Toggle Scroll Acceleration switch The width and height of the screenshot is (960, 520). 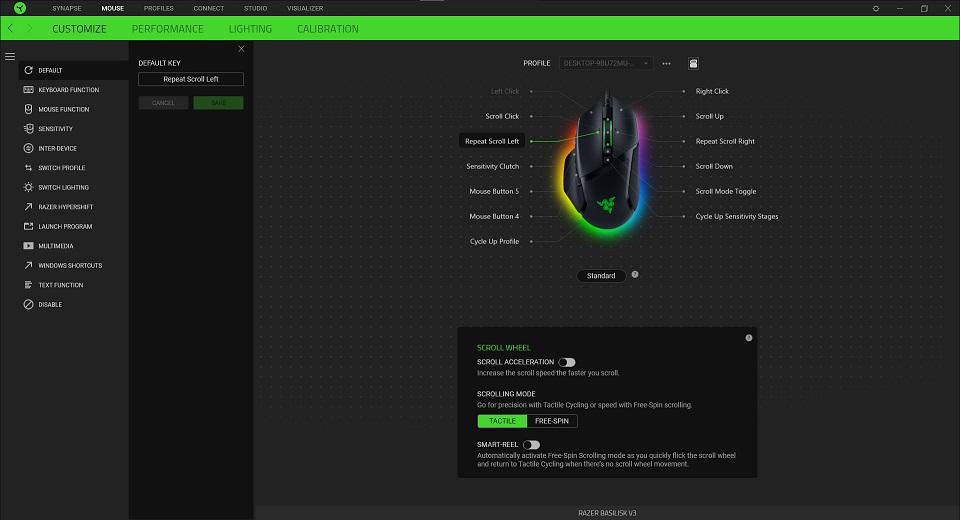(x=567, y=363)
